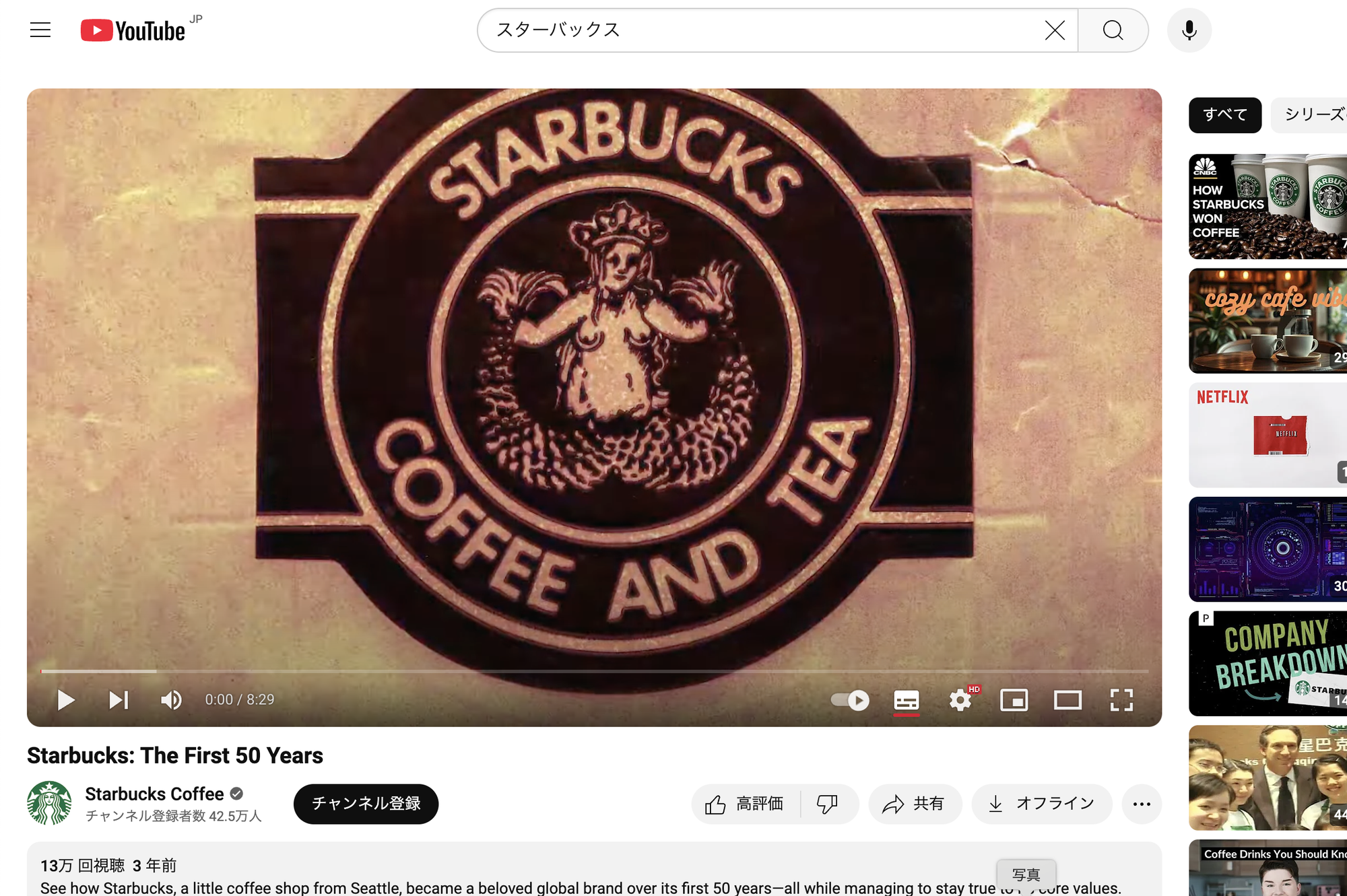
Task: Click the 0:00 / 8:29 time display
Action: [240, 700]
